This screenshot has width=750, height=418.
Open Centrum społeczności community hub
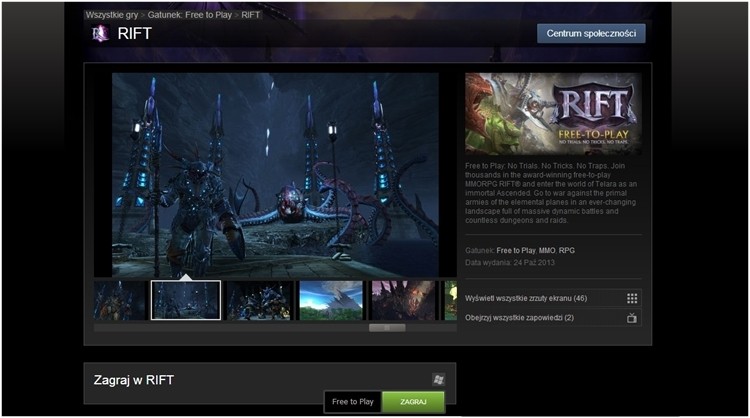(591, 33)
